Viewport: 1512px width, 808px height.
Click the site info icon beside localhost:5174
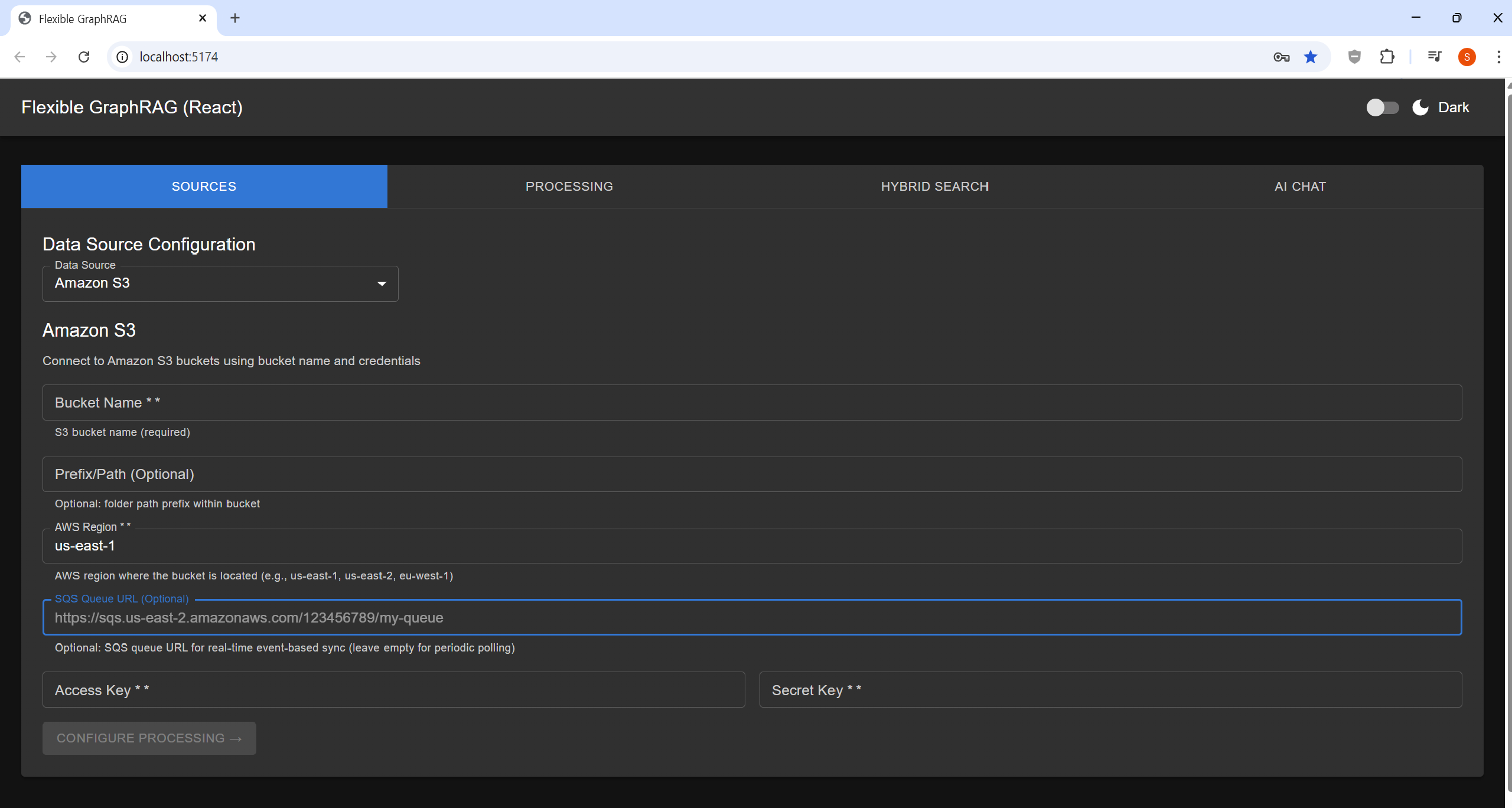point(122,57)
